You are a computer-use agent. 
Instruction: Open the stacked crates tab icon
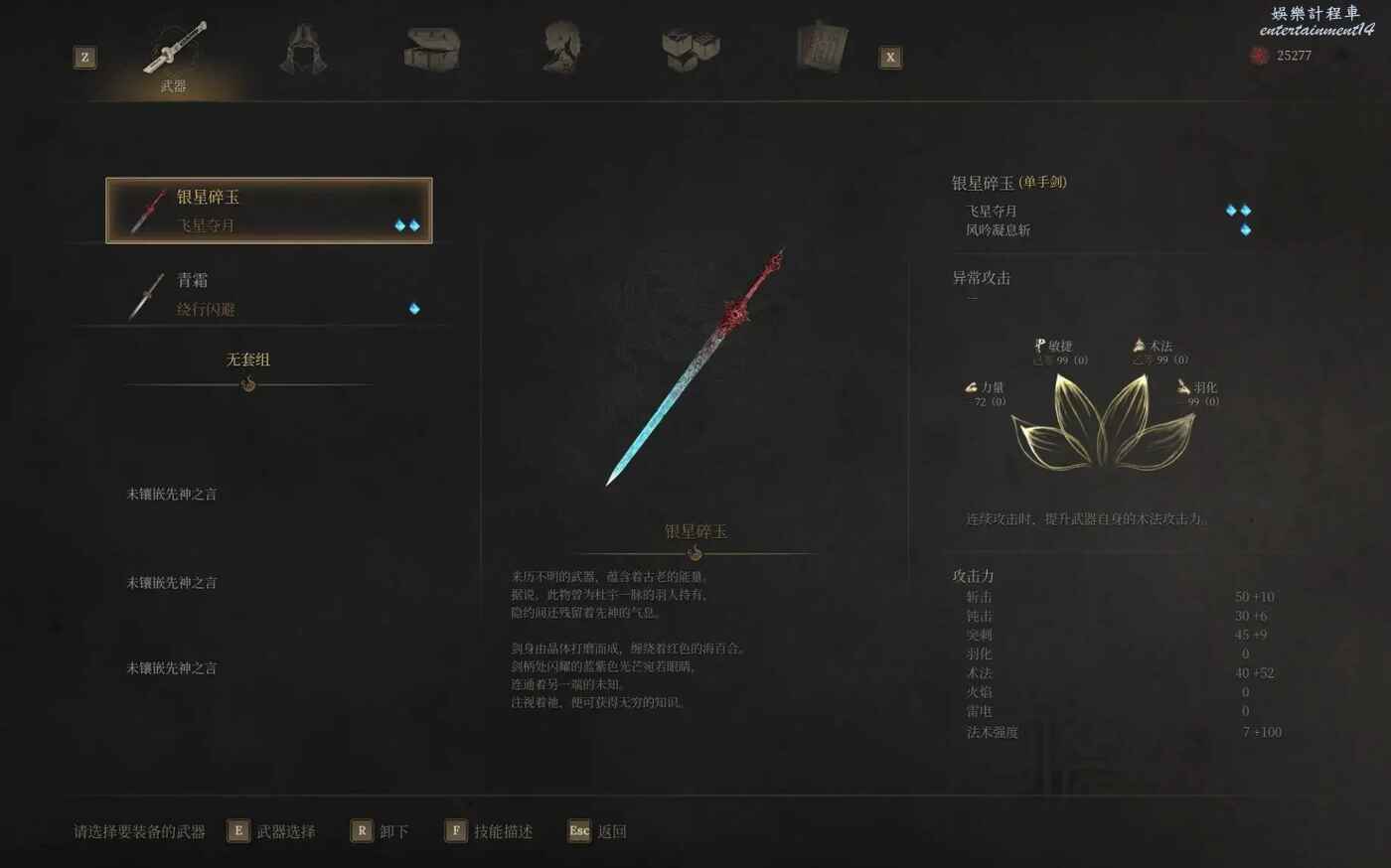pos(691,49)
